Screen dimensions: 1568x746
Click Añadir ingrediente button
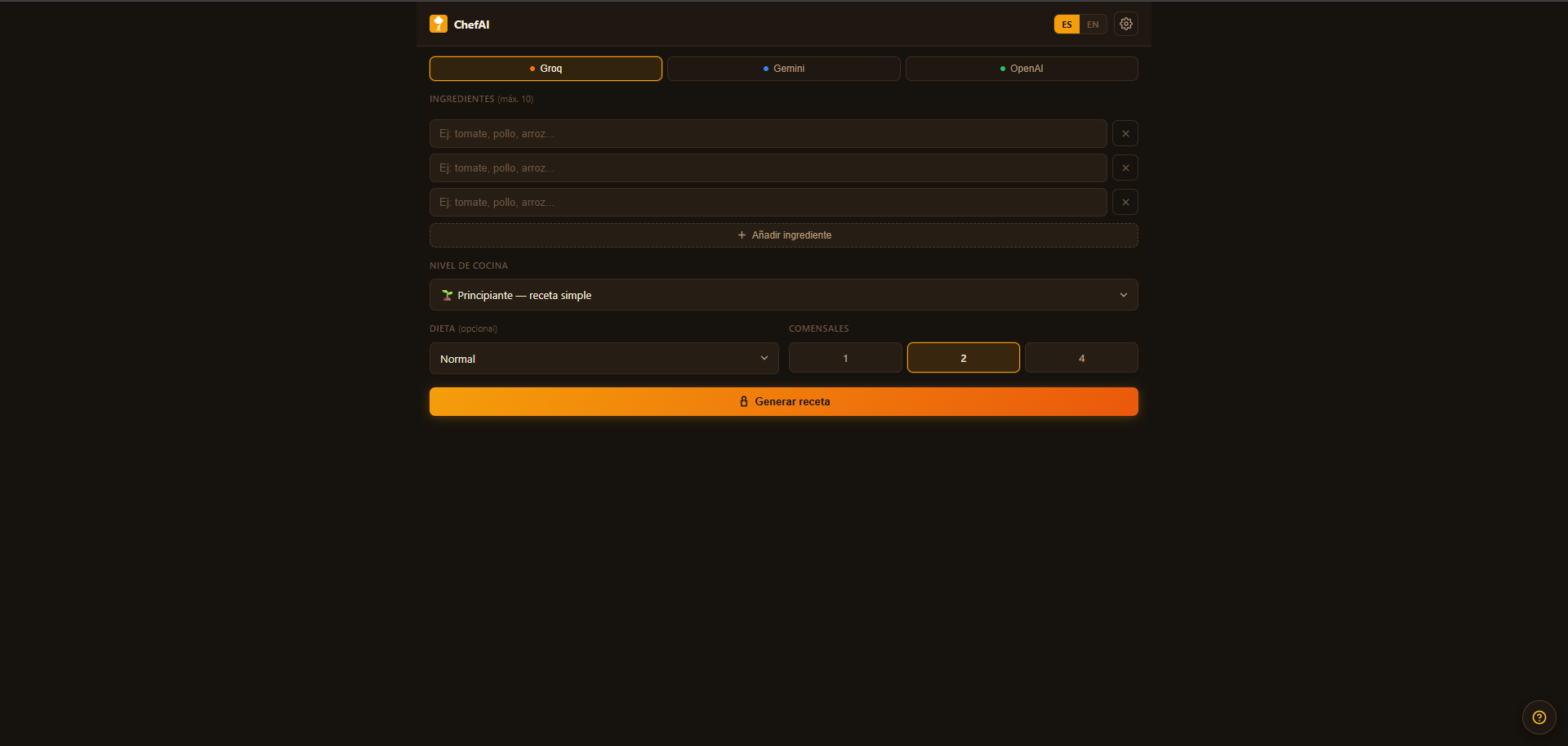click(784, 235)
